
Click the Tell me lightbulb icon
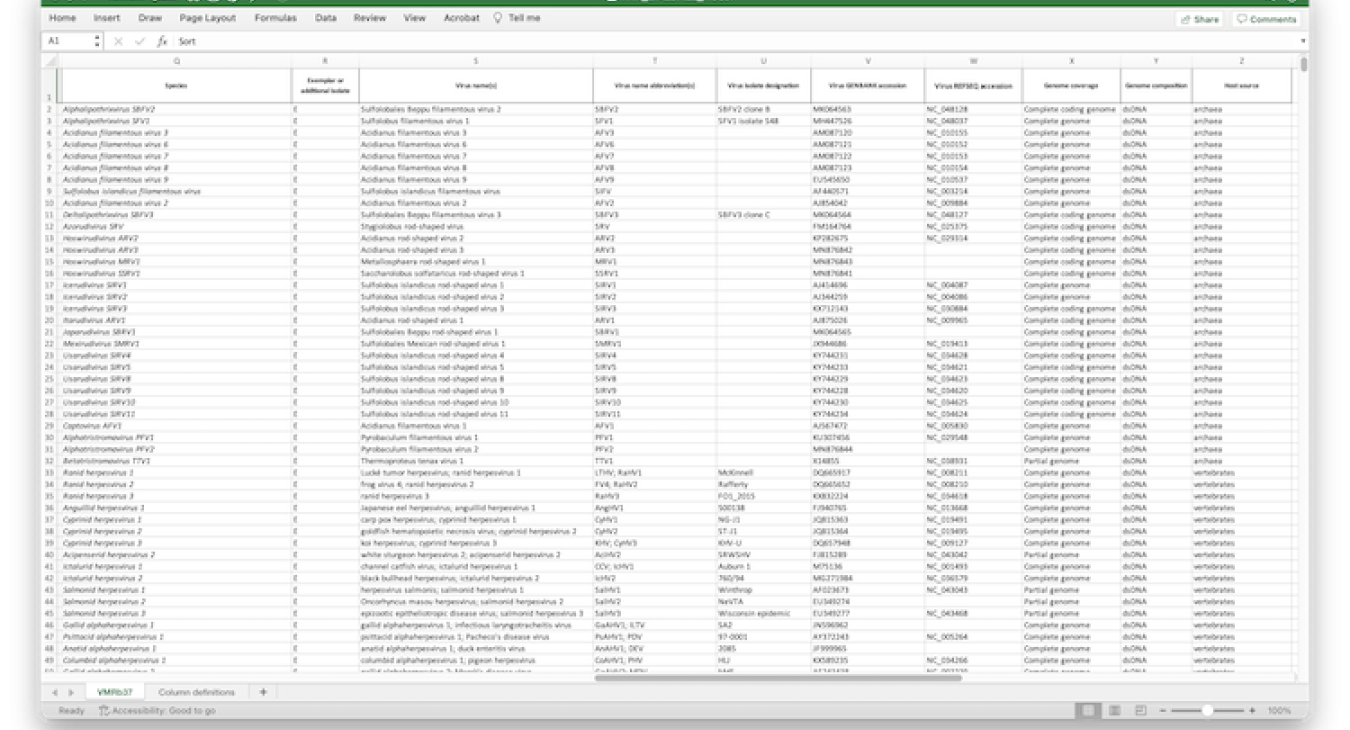(498, 18)
